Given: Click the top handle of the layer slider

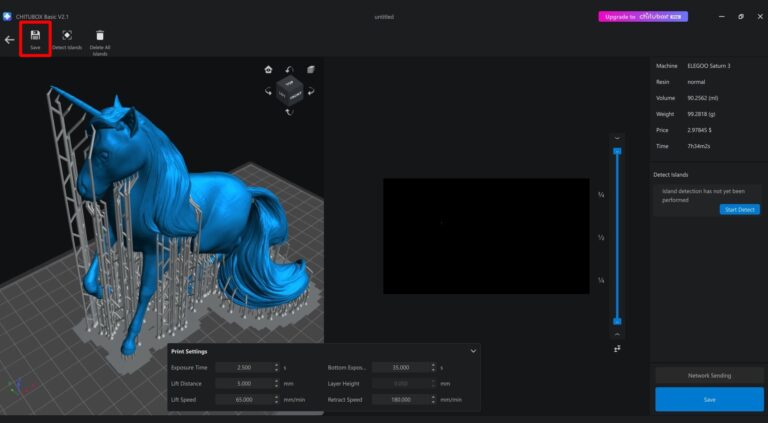Looking at the screenshot, I should click(x=617, y=151).
